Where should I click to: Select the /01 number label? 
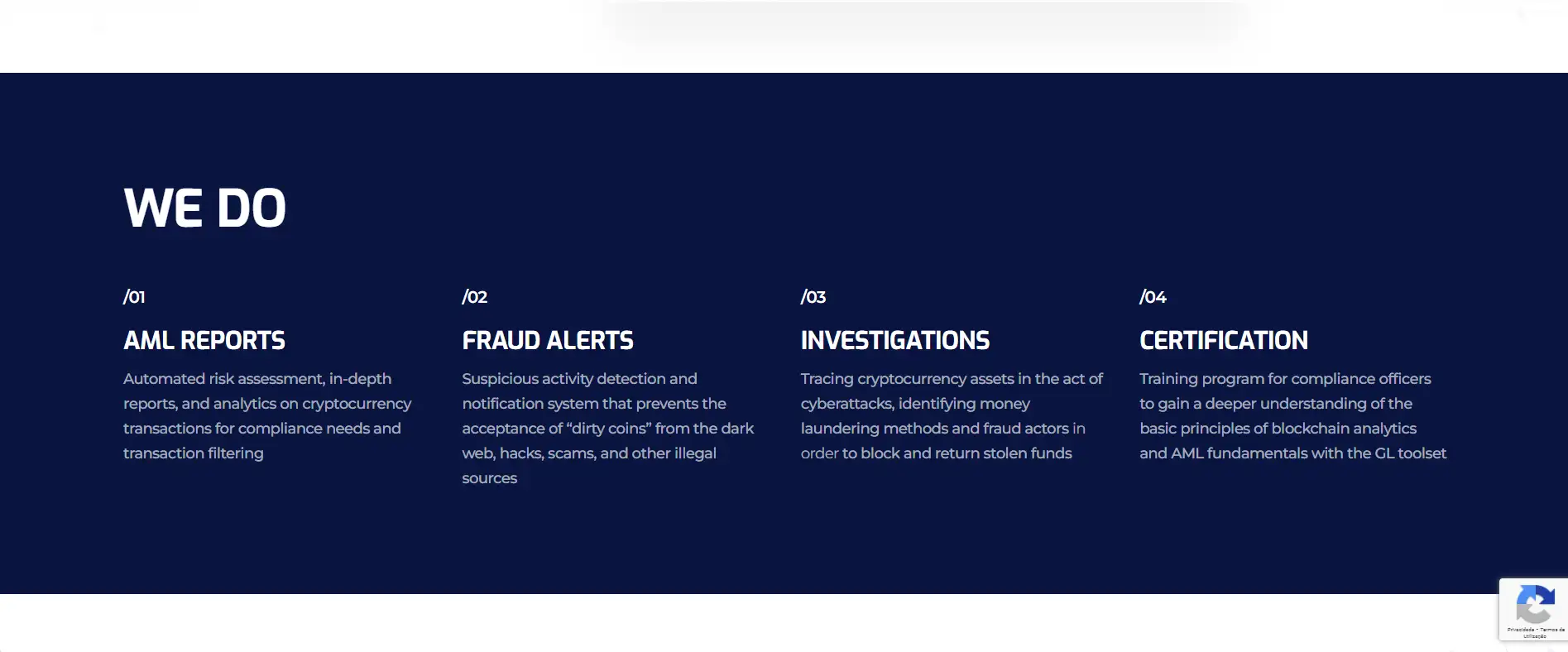134,297
